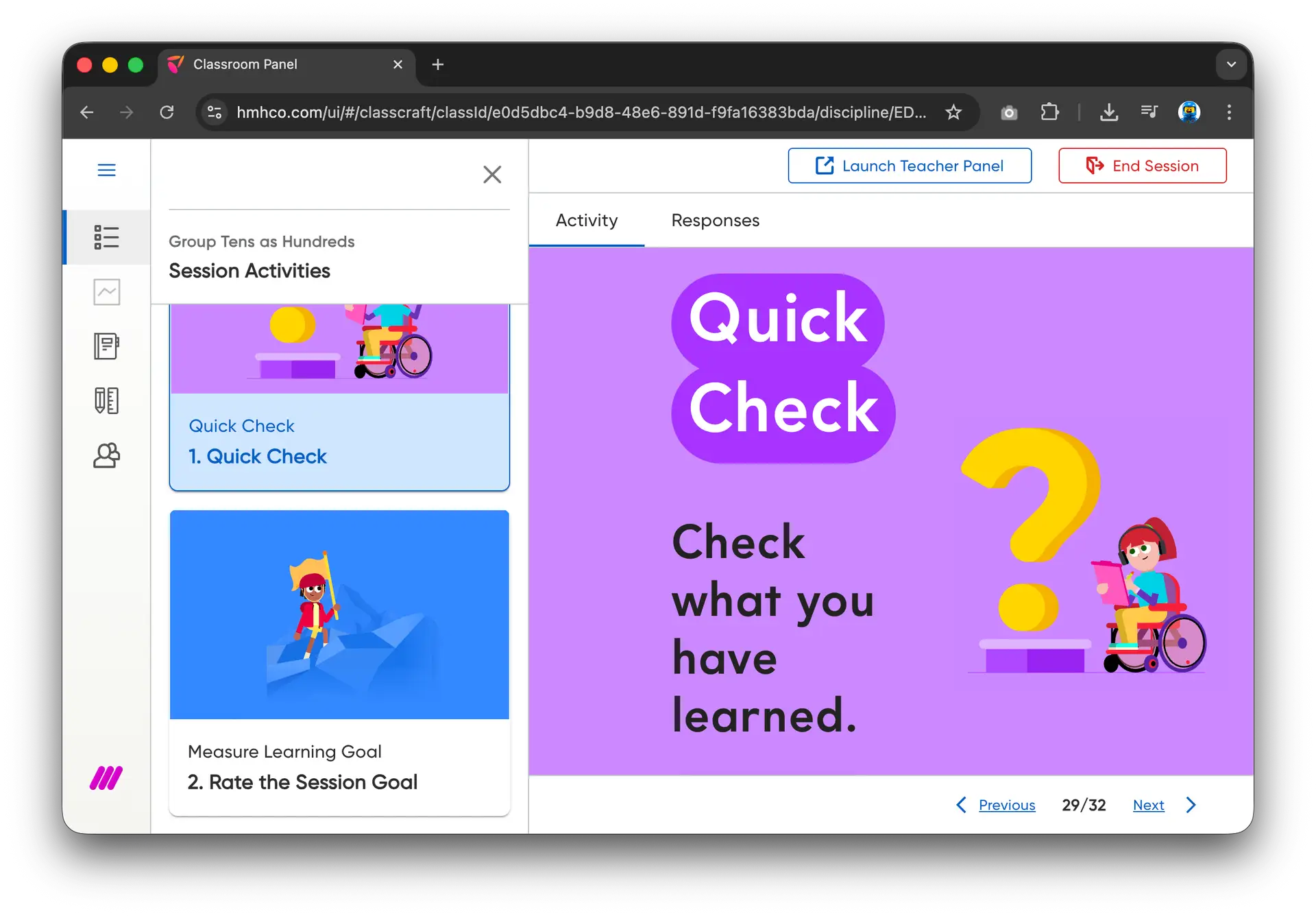Image resolution: width=1316 pixels, height=916 pixels.
Task: Go to the Previous slide link
Action: tap(1006, 805)
